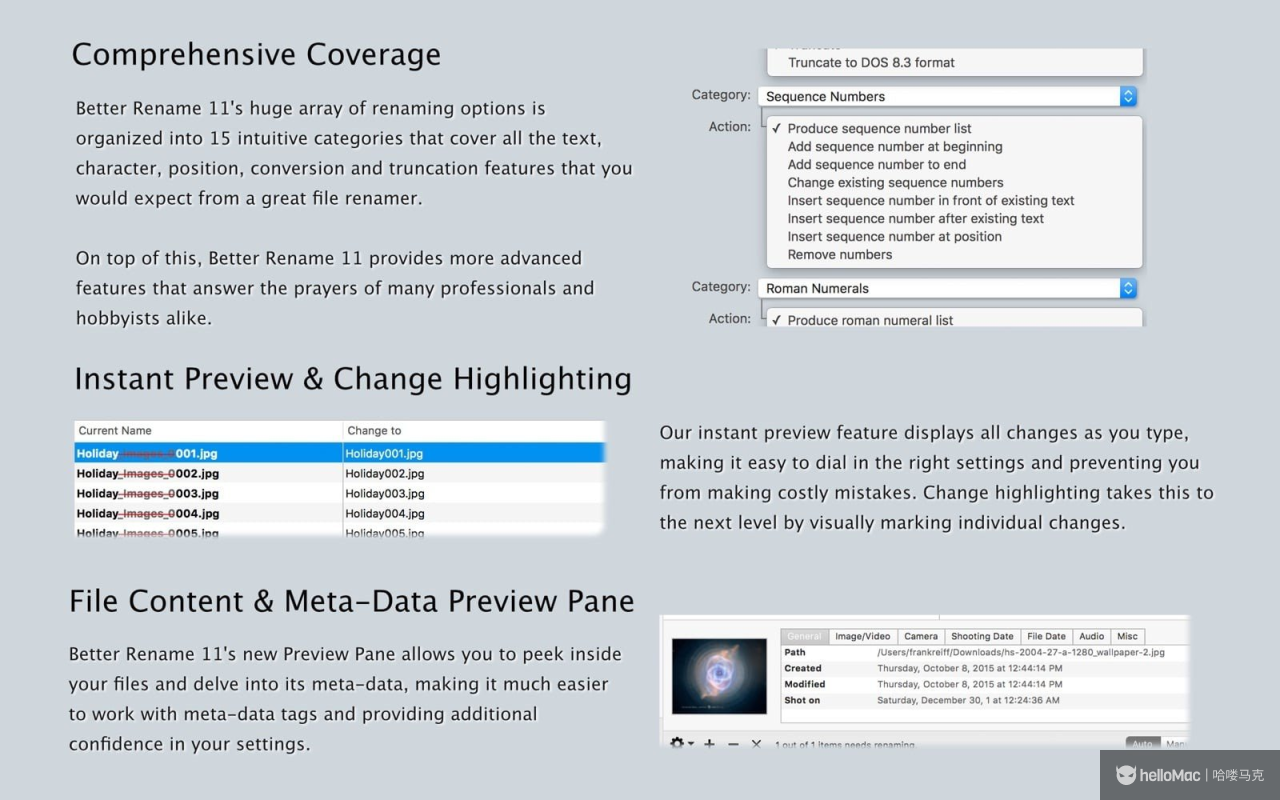Click the plus add-item icon
The height and width of the screenshot is (800, 1280).
click(709, 744)
